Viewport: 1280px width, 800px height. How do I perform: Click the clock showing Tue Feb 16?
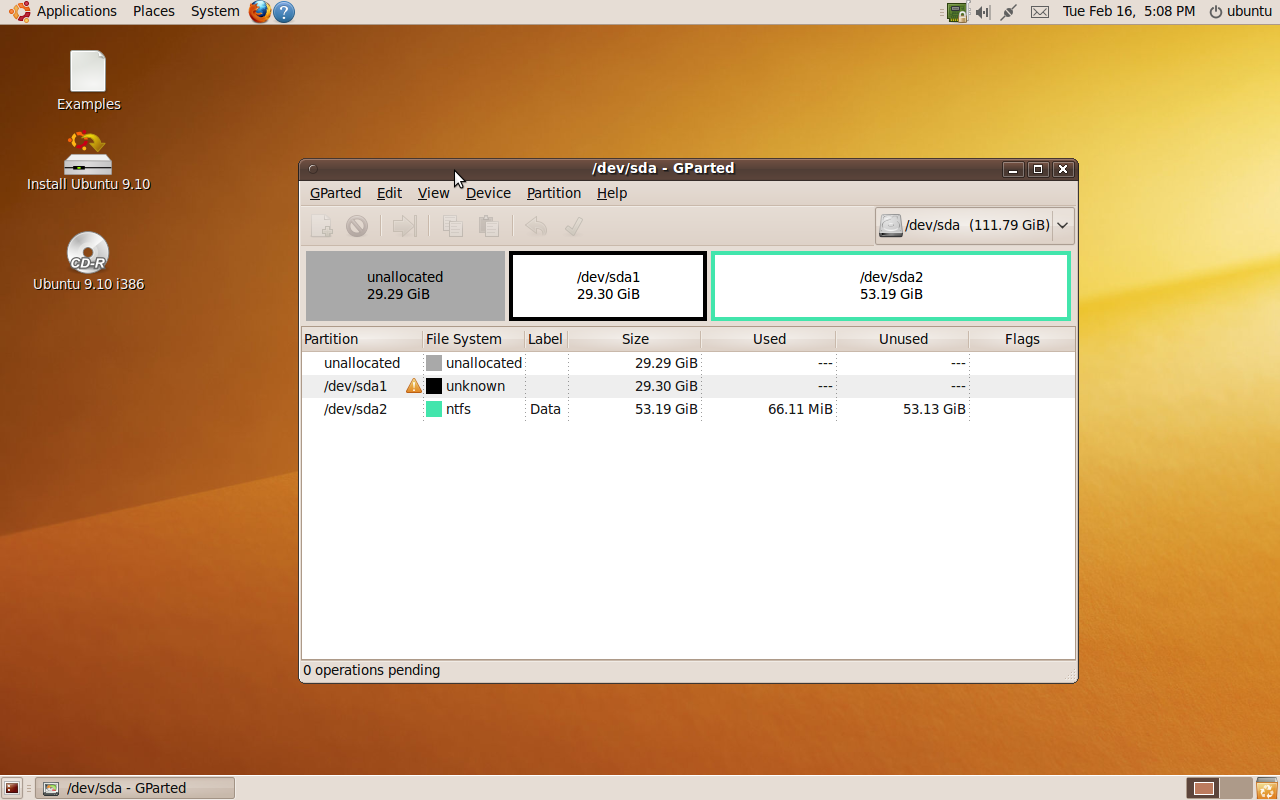[1128, 11]
